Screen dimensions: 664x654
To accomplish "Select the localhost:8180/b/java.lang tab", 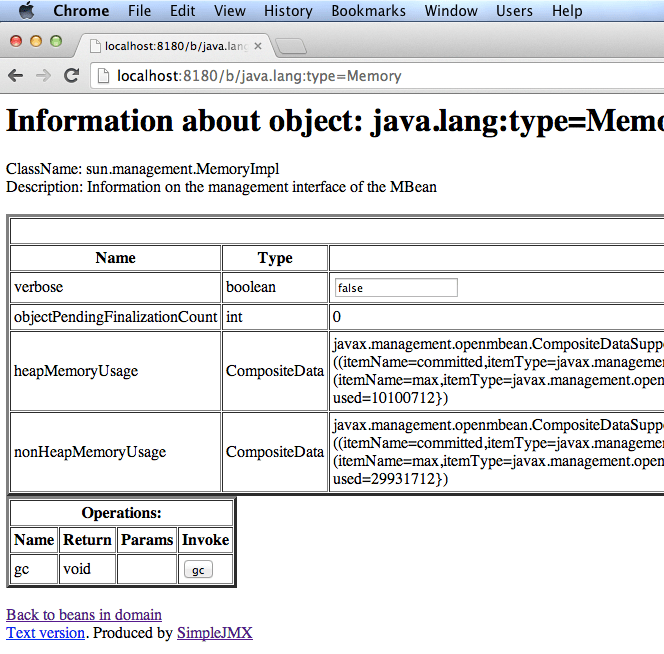I will pos(176,46).
